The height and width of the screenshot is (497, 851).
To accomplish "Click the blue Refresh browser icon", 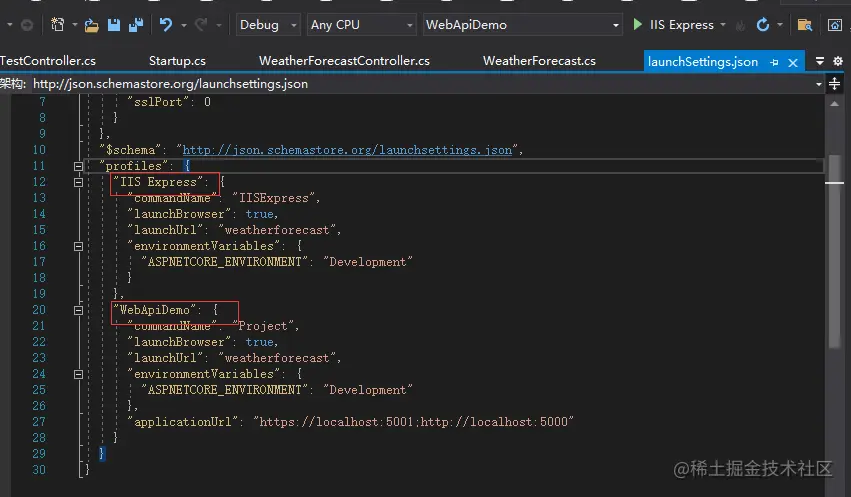I will (763, 25).
